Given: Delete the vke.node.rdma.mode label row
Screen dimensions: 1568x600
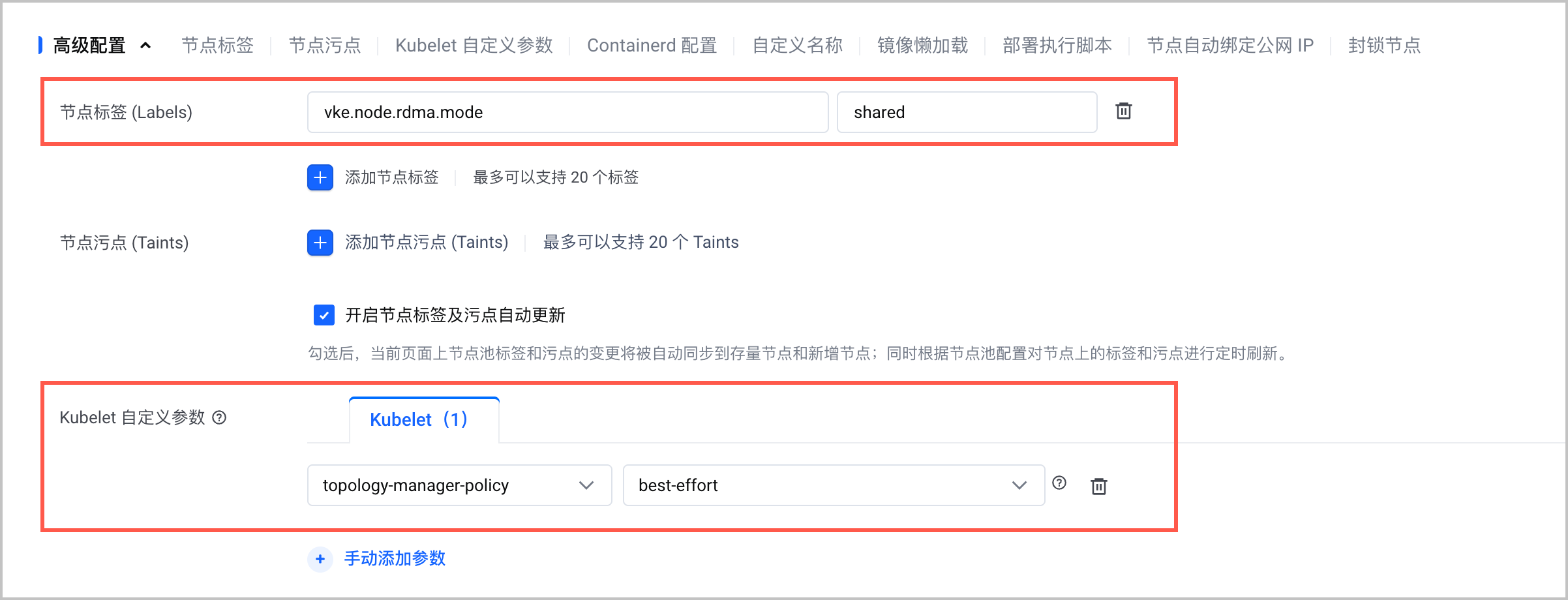Looking at the screenshot, I should tap(1123, 112).
